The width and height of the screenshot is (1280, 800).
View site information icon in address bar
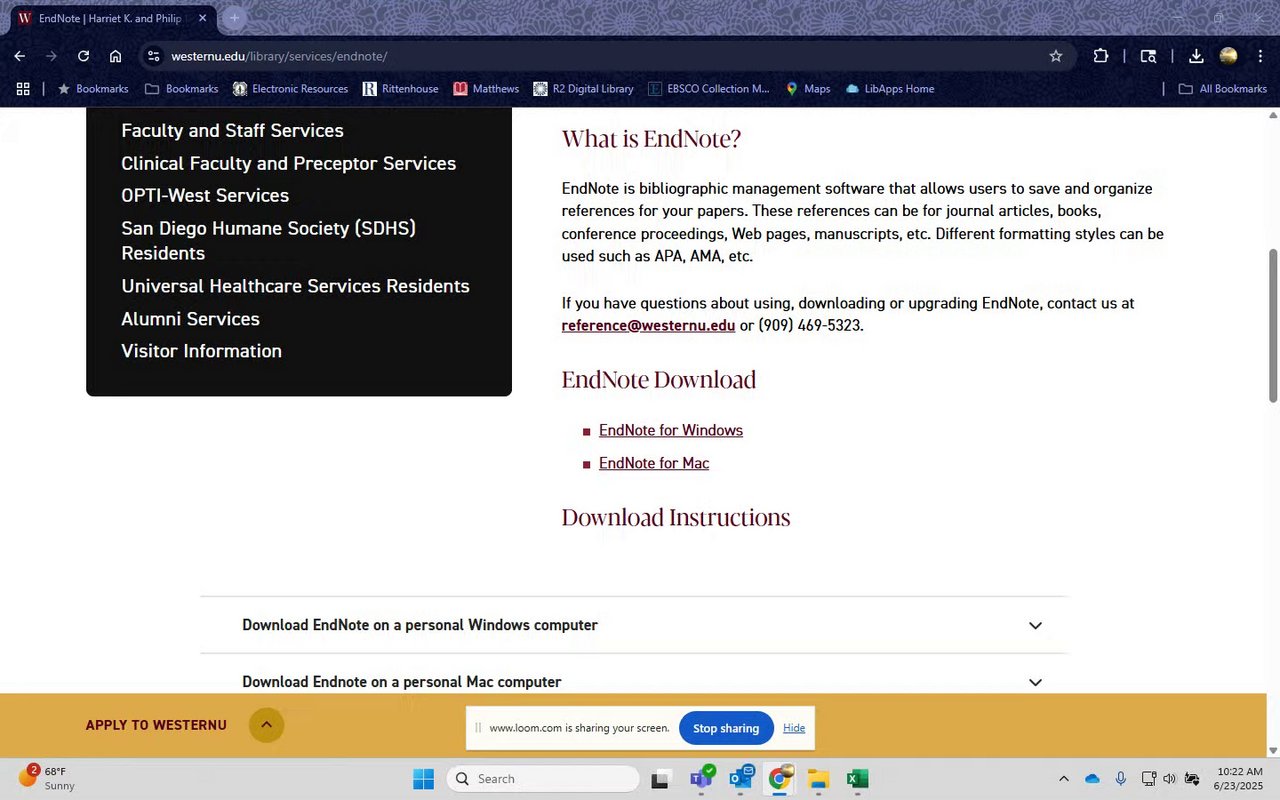coord(153,56)
